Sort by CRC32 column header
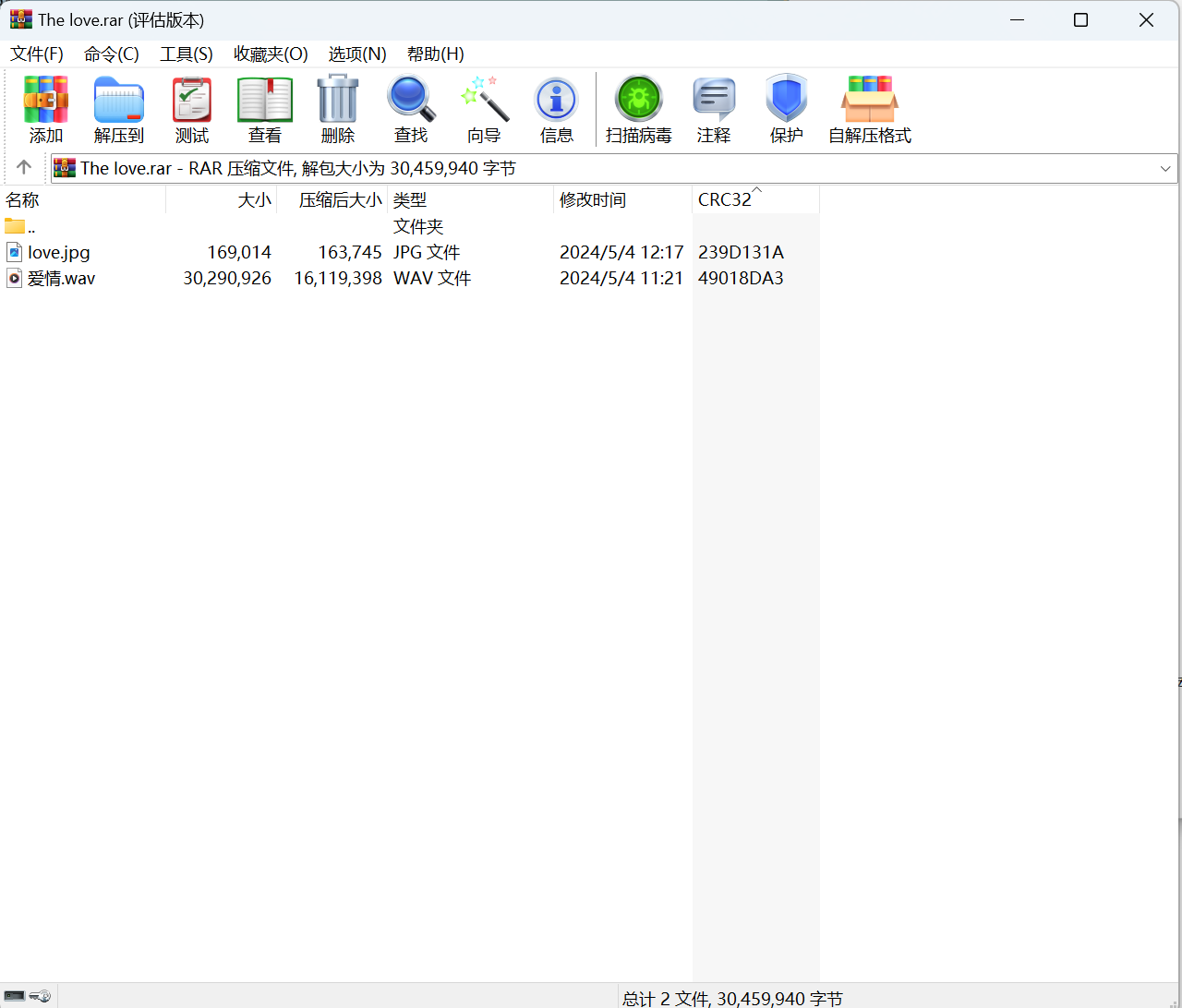Screen dimensions: 1182x1008 click(x=755, y=199)
